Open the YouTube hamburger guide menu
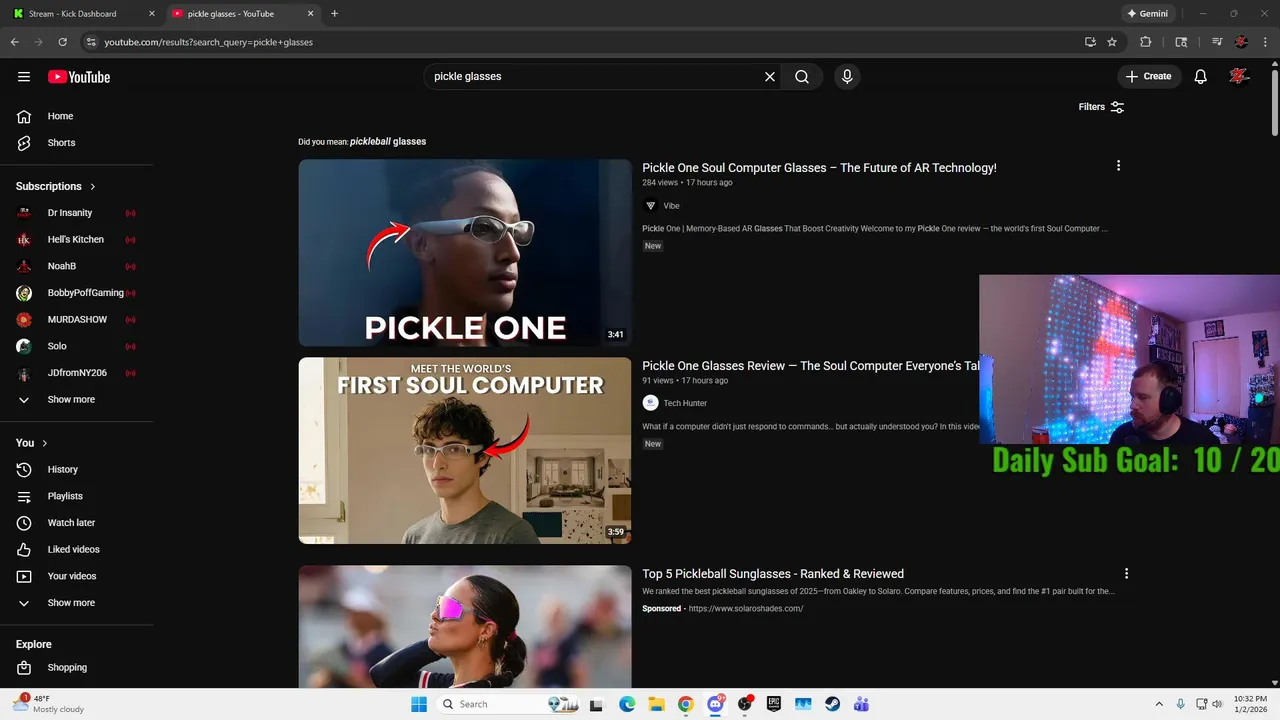This screenshot has width=1280, height=720. point(24,77)
